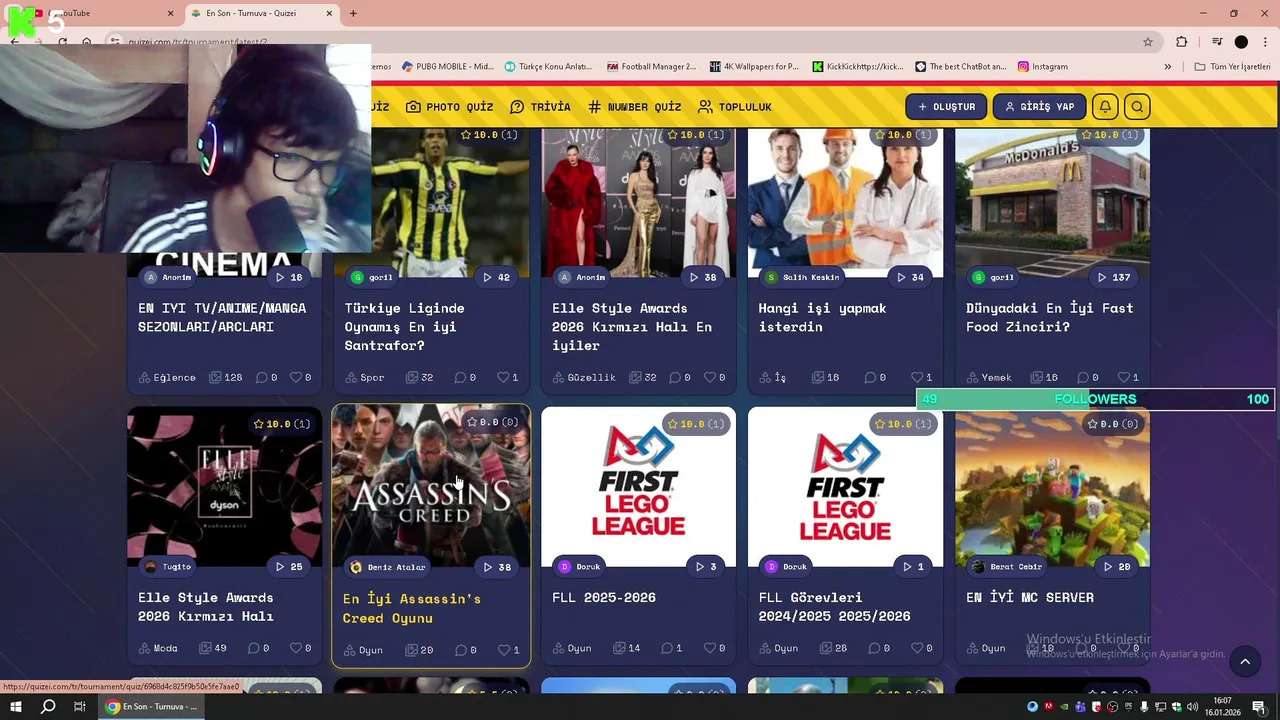Open Windows Task View

click(80, 707)
